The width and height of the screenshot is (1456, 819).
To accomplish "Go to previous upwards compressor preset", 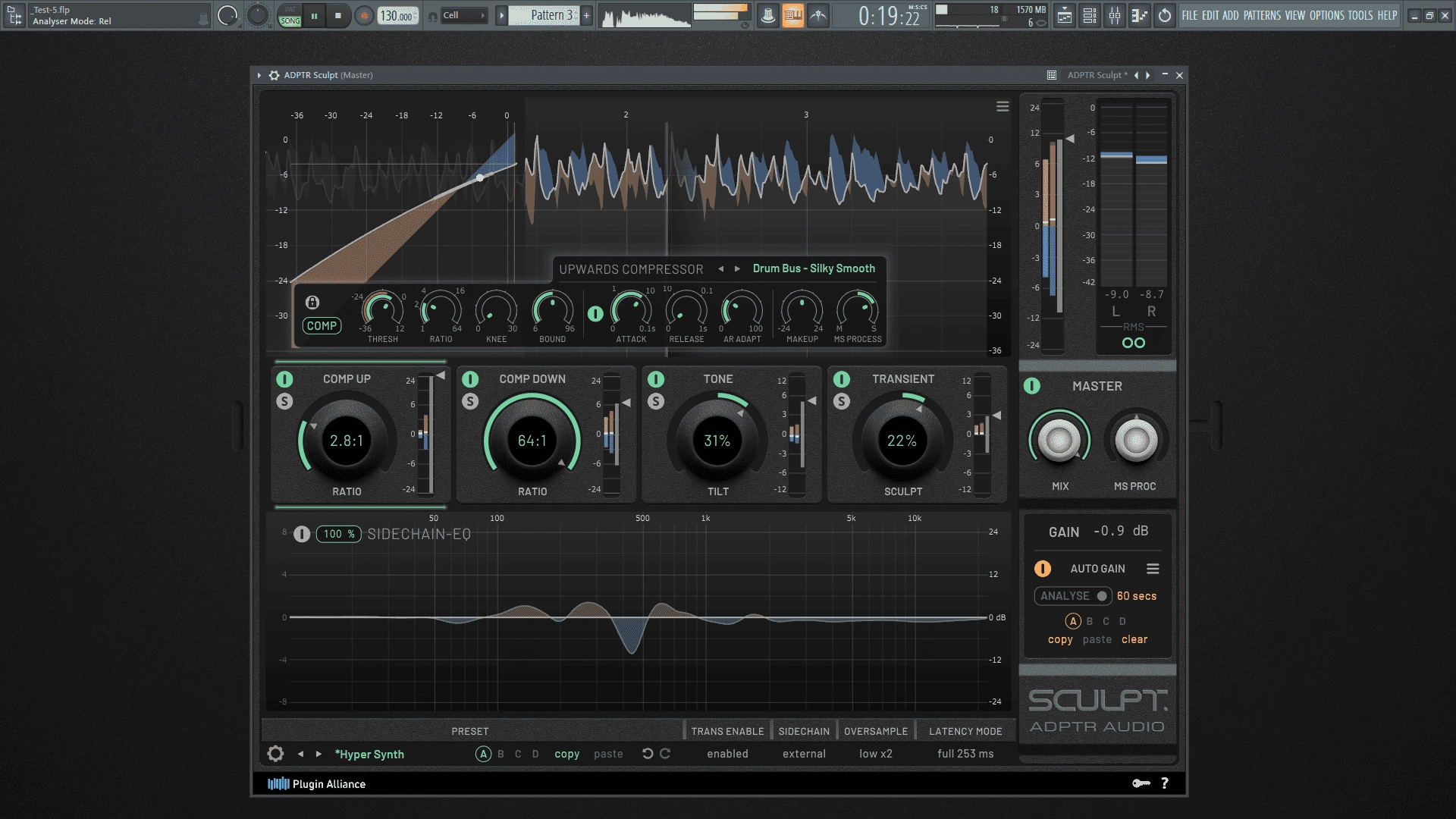I will [x=720, y=268].
